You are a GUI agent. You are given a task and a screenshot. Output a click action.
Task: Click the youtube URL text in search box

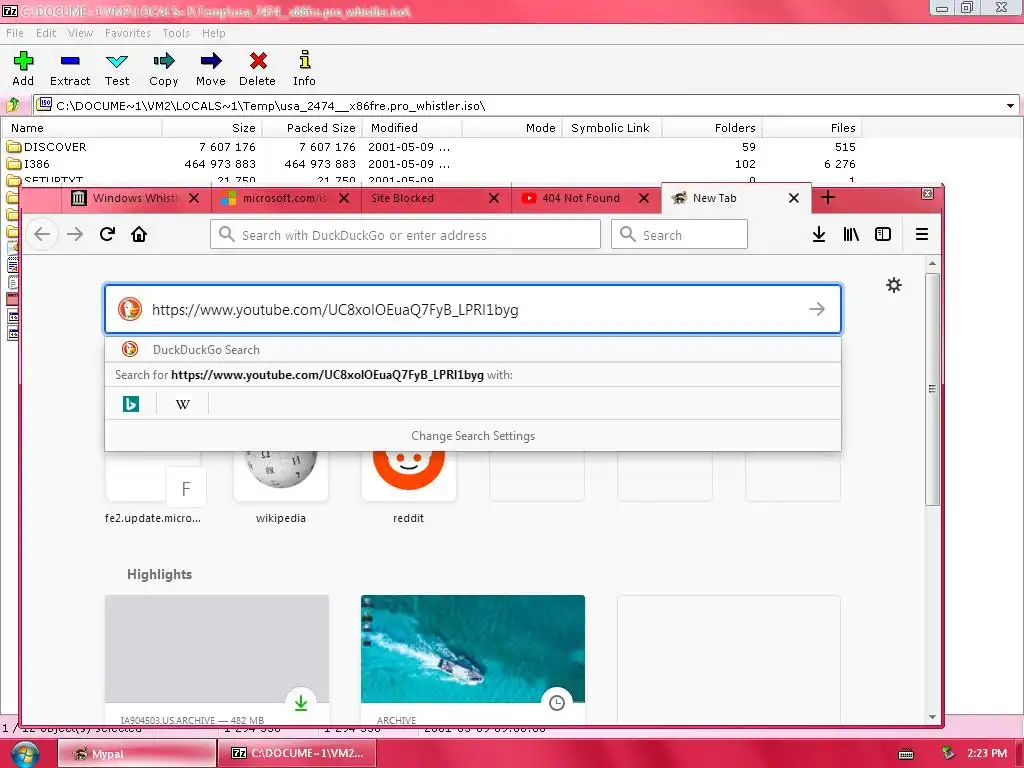(x=335, y=310)
